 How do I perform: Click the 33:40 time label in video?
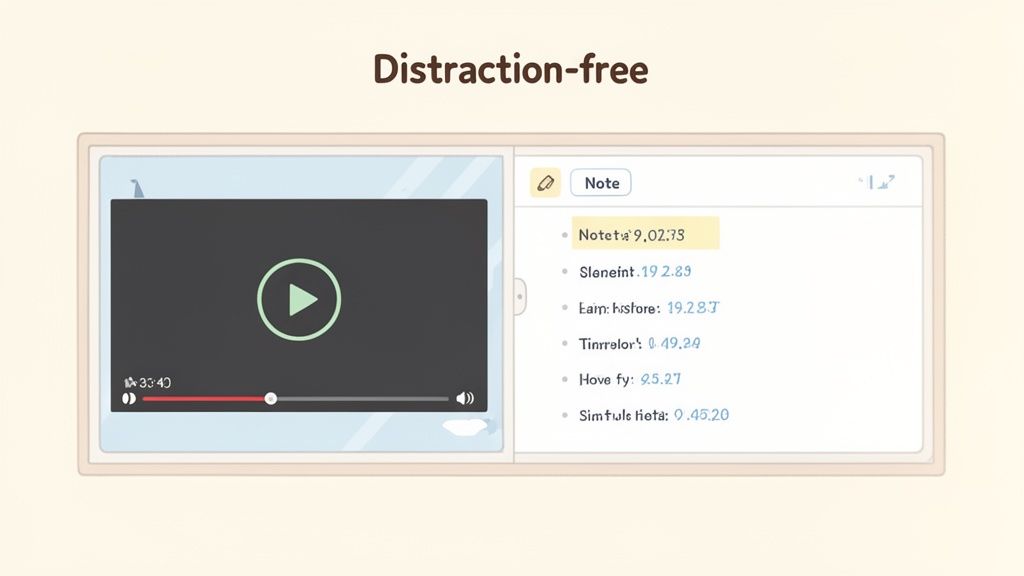pos(148,383)
